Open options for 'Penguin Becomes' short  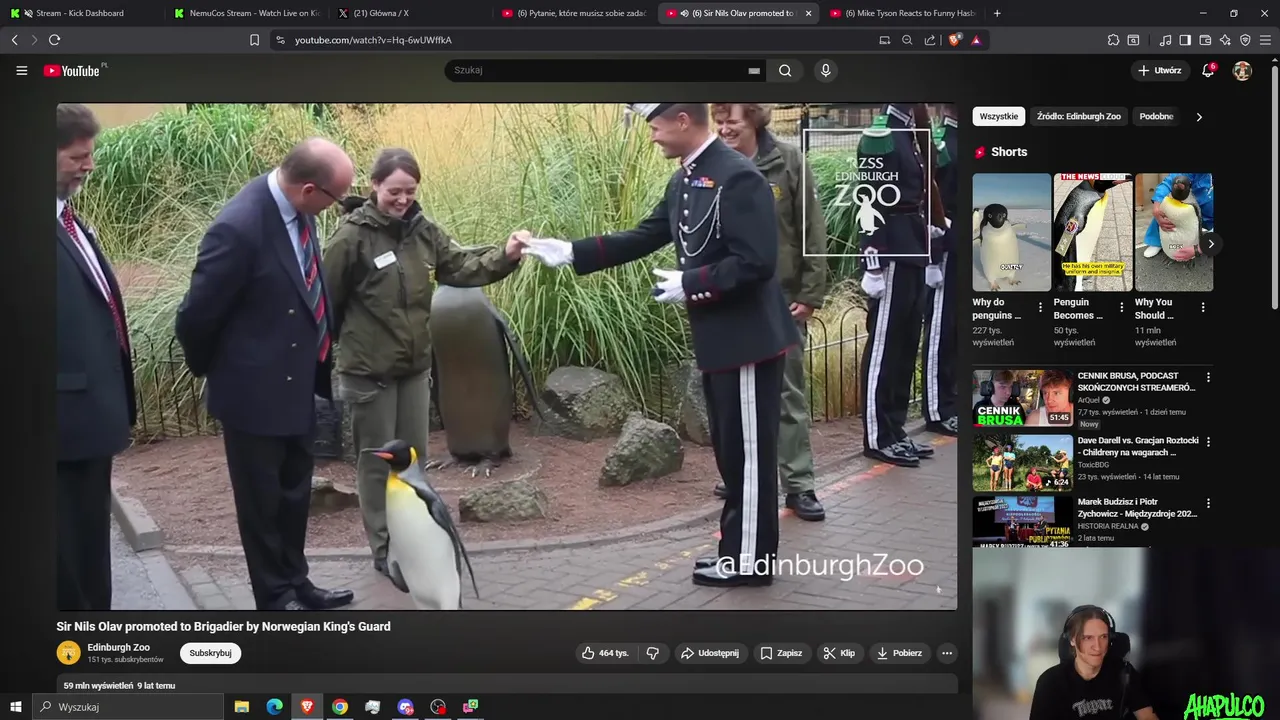point(1121,307)
